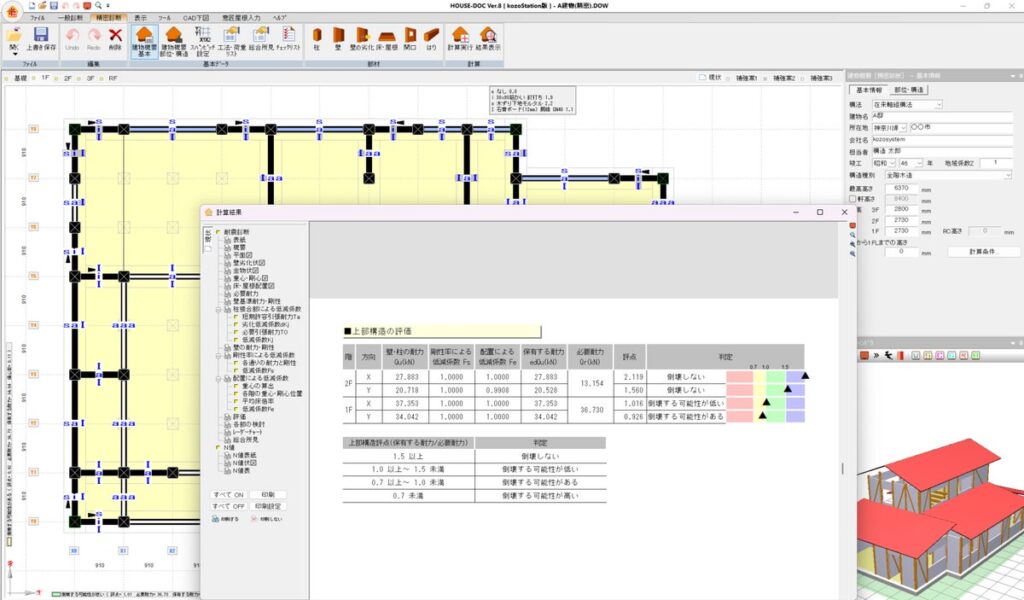Click the 上書き保存 save icon
Viewport: 1024px width, 600px height.
point(41,36)
